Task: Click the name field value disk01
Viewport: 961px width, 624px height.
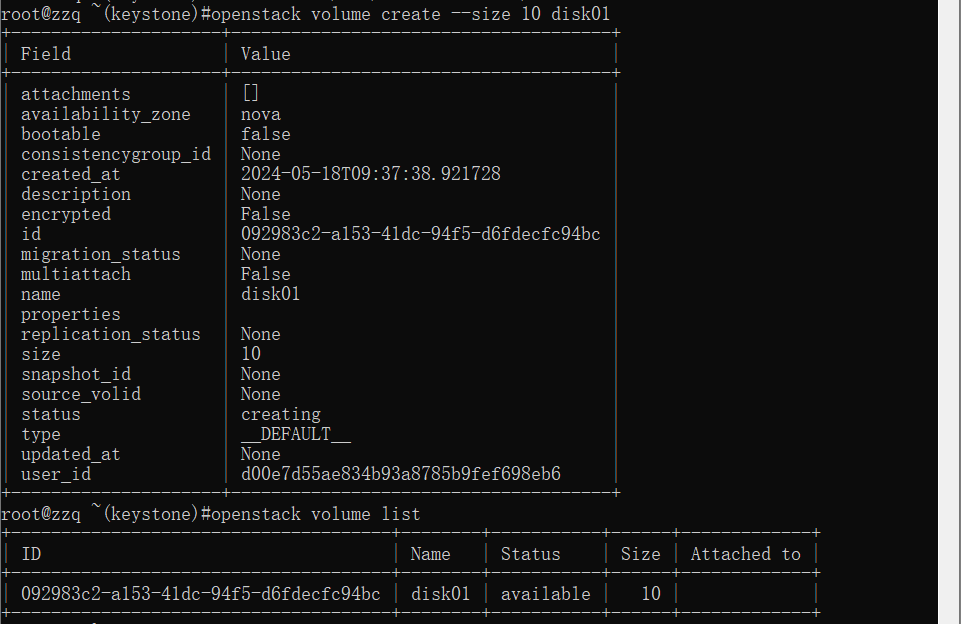Action: click(271, 294)
